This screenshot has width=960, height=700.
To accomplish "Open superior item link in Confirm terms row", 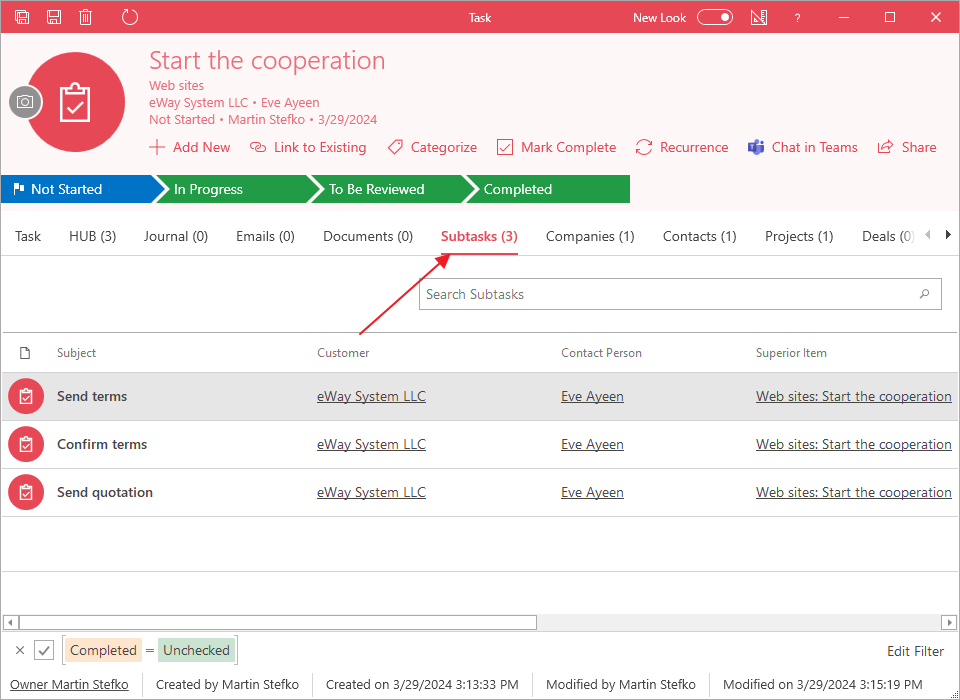I will point(853,444).
